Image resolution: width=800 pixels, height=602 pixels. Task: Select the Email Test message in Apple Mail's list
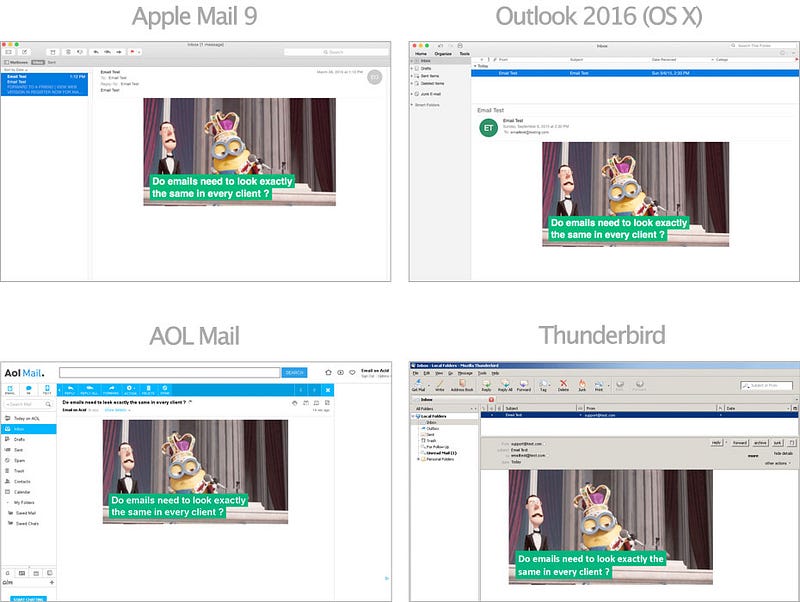(x=44, y=84)
